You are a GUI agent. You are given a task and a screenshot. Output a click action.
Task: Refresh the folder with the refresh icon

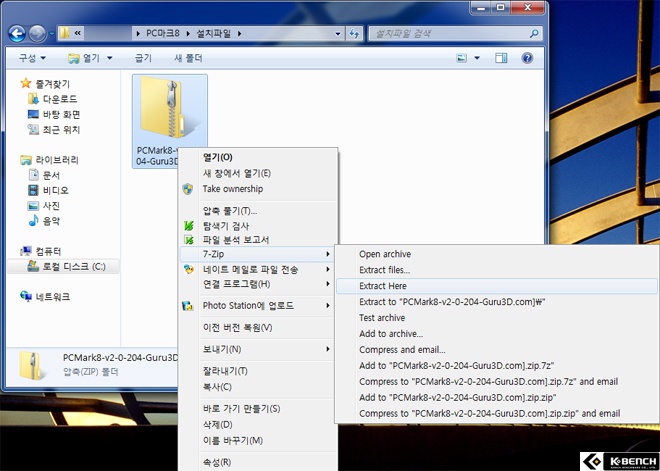354,34
